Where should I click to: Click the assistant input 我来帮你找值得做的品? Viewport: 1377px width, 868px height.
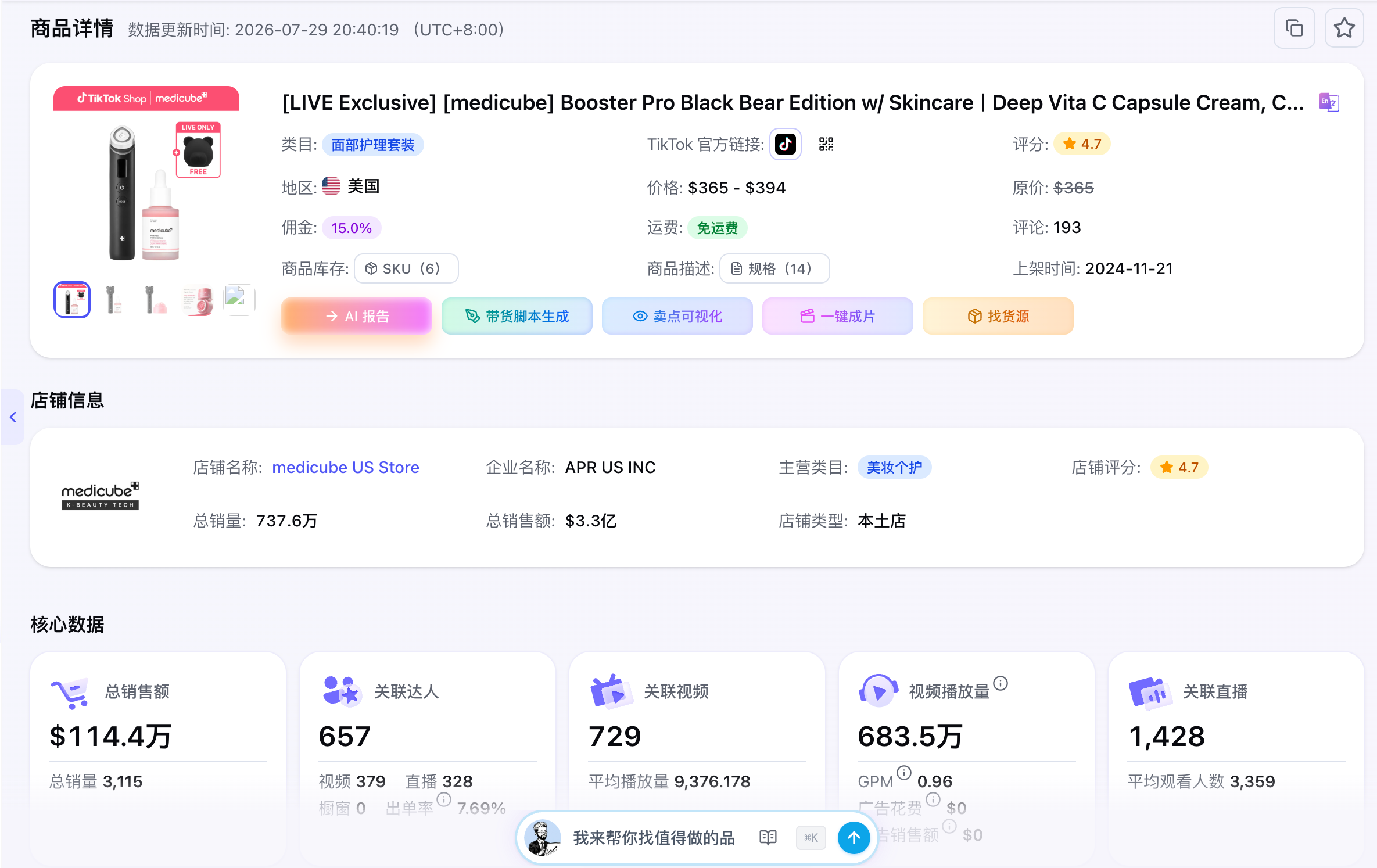coord(654,837)
